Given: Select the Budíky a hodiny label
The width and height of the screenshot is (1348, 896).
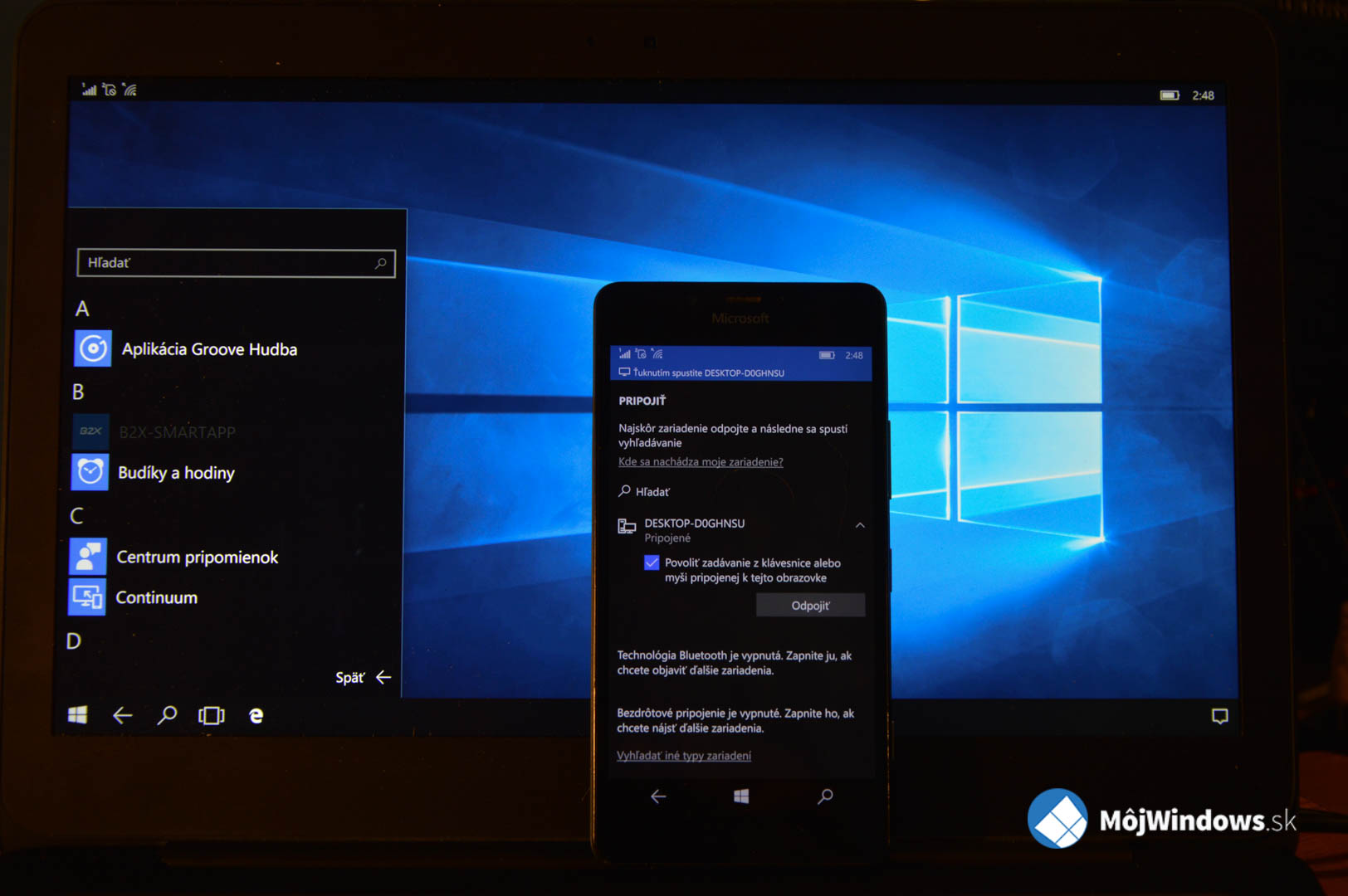Looking at the screenshot, I should point(176,473).
